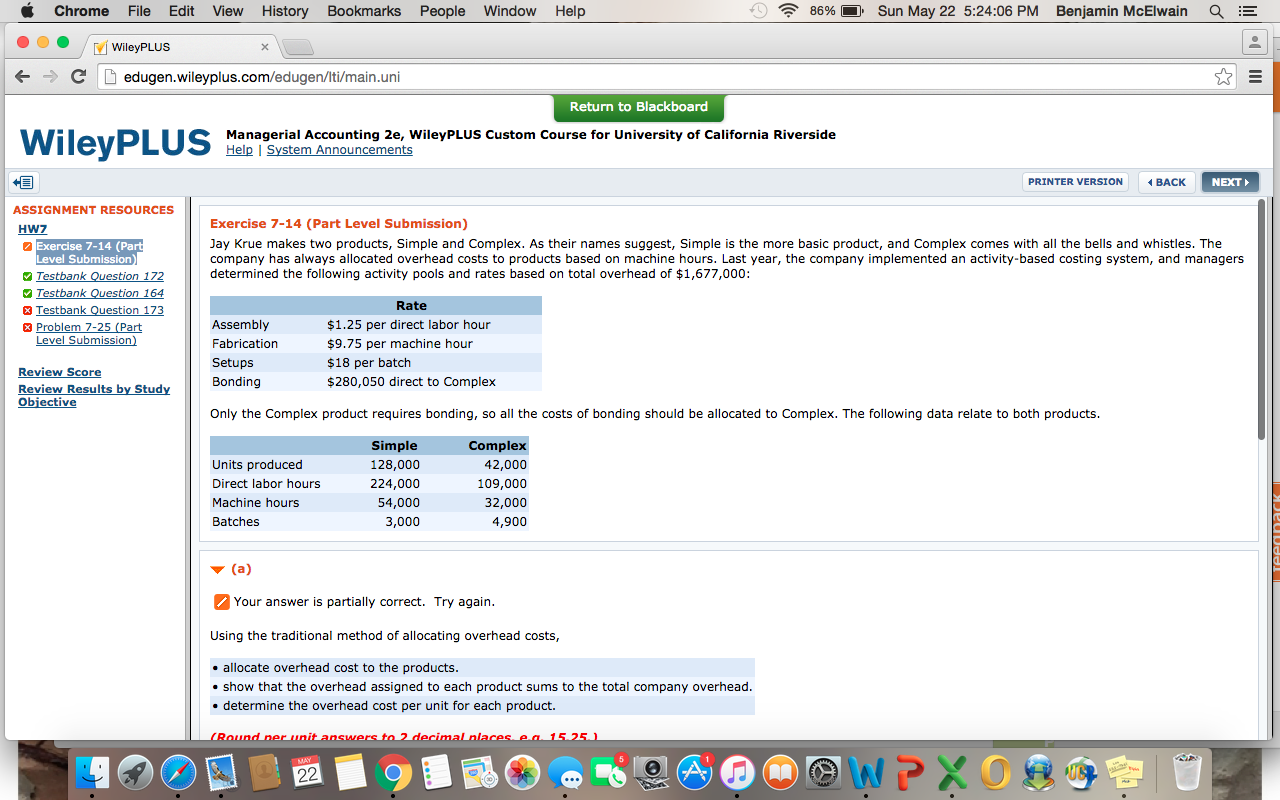The height and width of the screenshot is (800, 1280).
Task: Open Messages from the dock
Action: [x=566, y=772]
